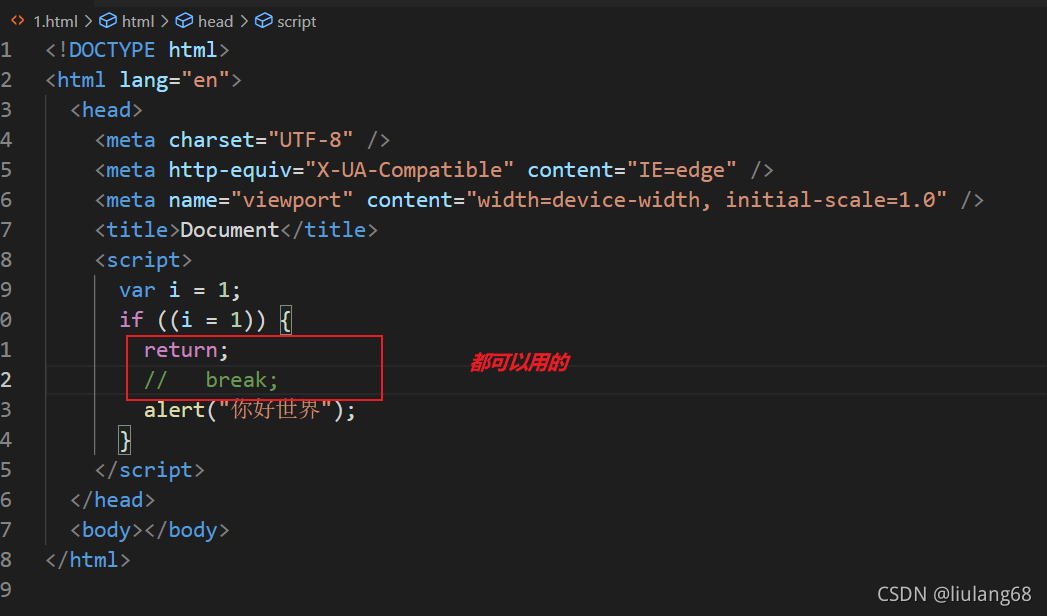
Task: Click the HTML file icon in breadcrumb
Action: pyautogui.click(x=18, y=21)
